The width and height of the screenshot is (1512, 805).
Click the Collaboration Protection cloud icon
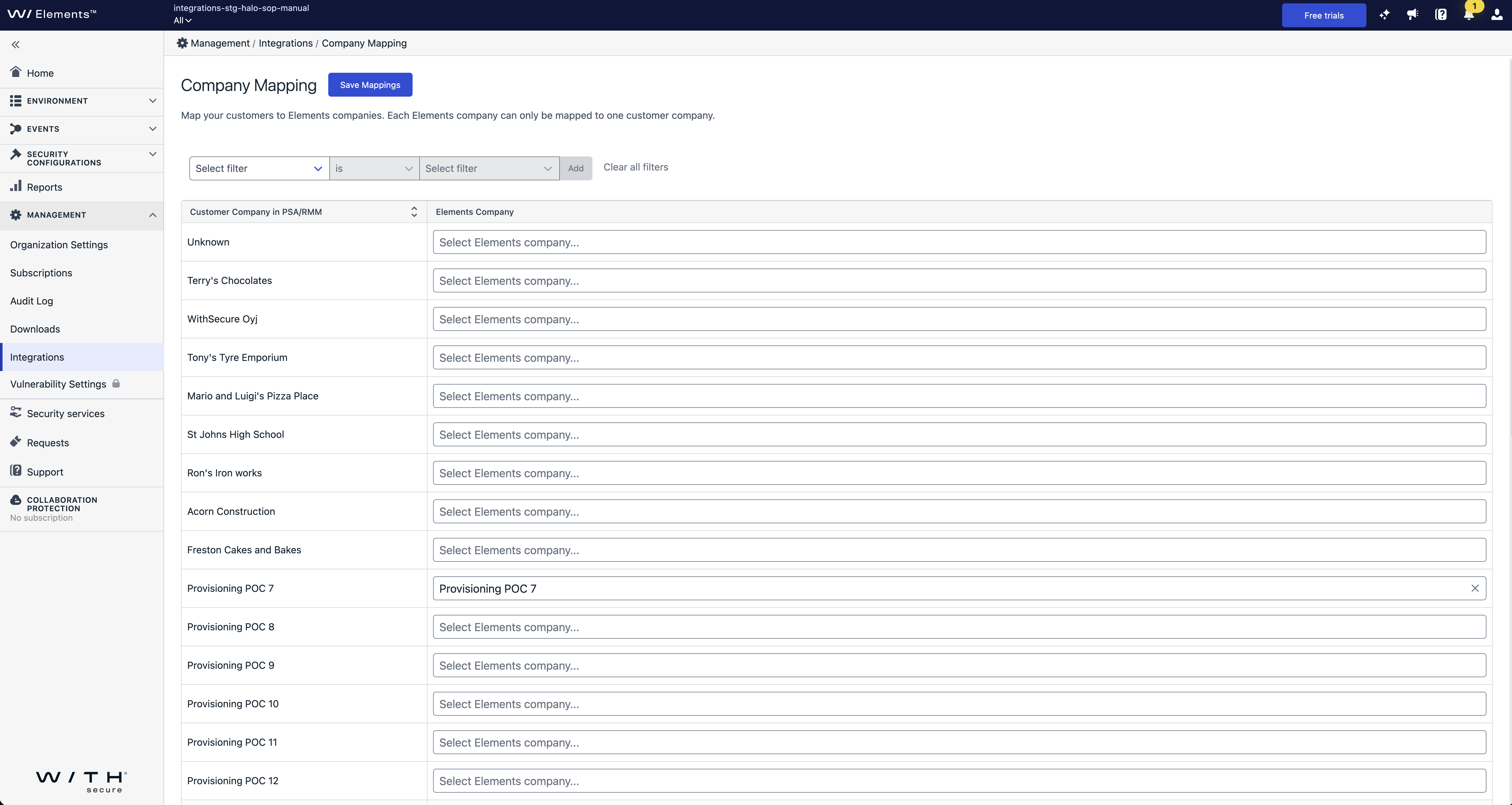tap(16, 500)
